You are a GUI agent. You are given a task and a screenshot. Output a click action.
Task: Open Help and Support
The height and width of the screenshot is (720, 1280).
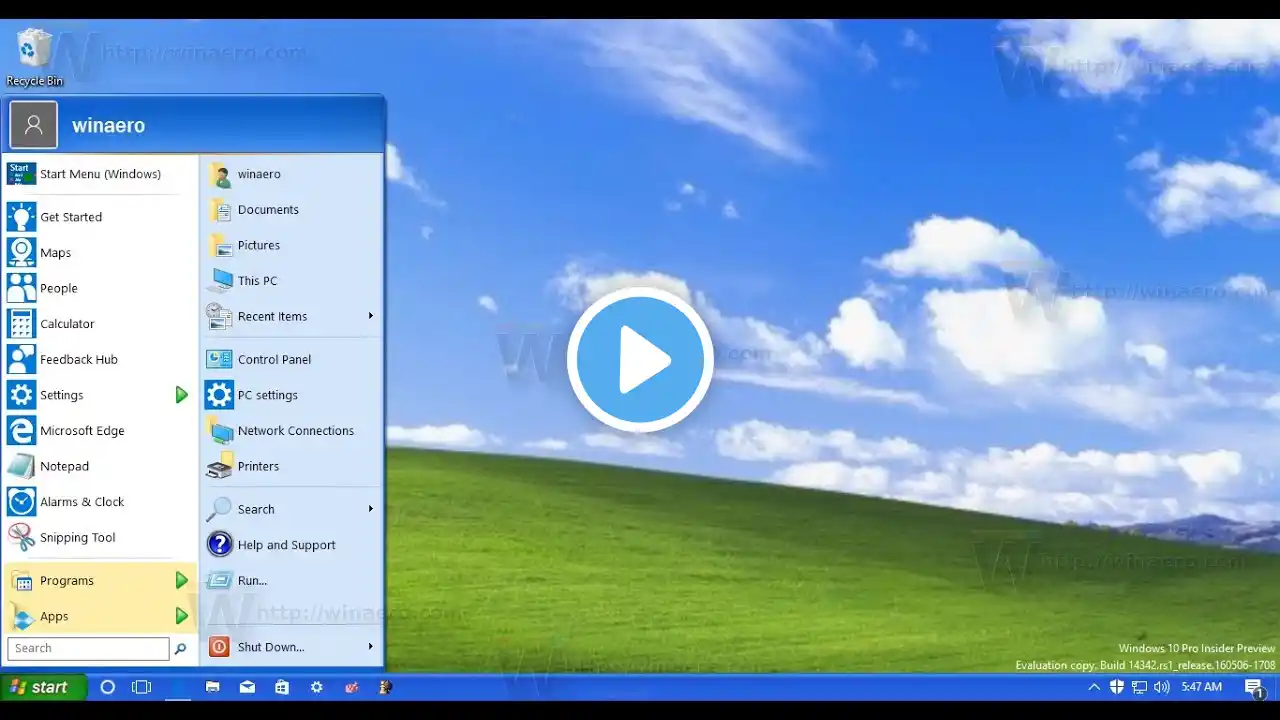(292, 545)
